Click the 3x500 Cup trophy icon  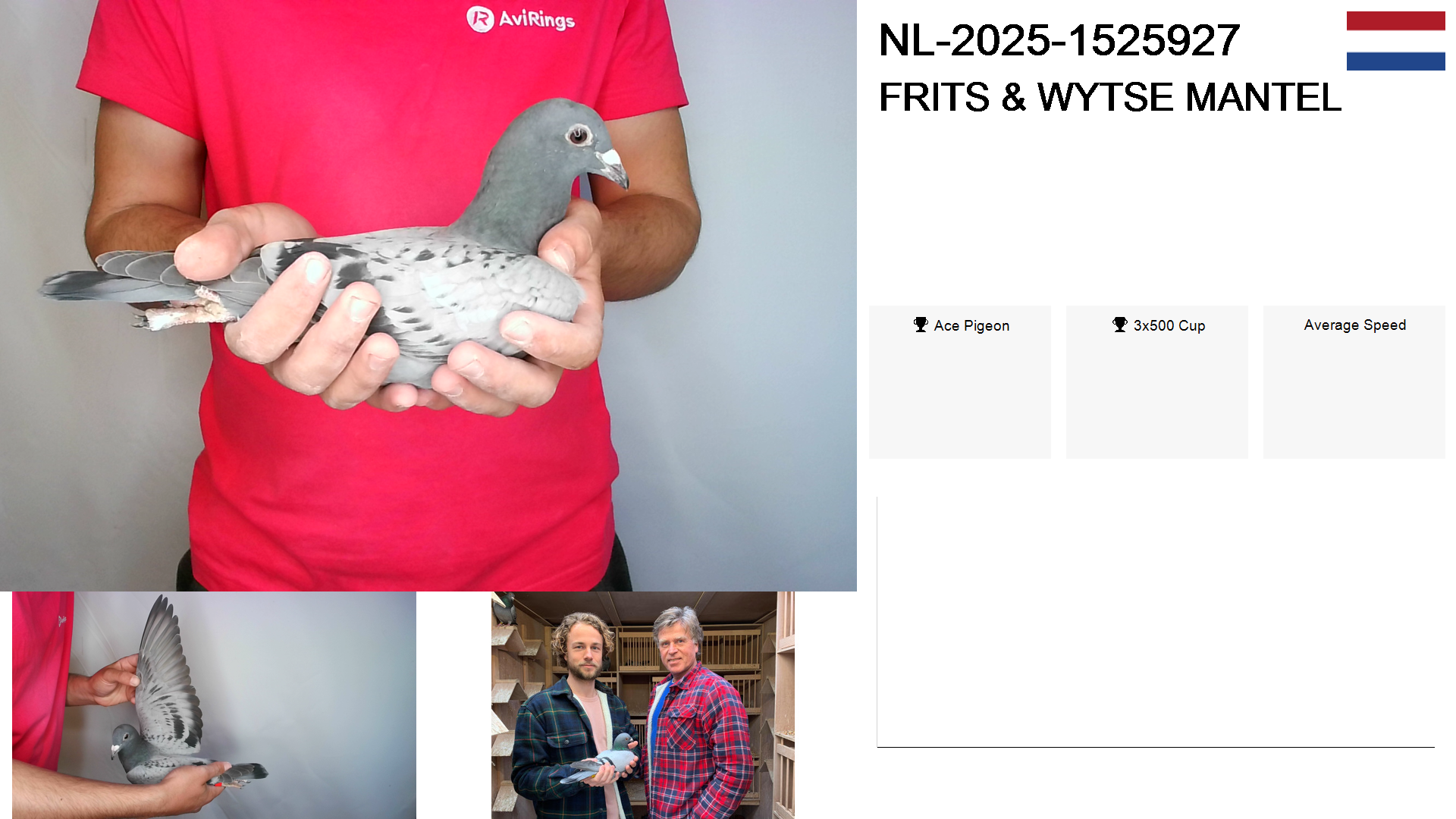coord(1120,325)
